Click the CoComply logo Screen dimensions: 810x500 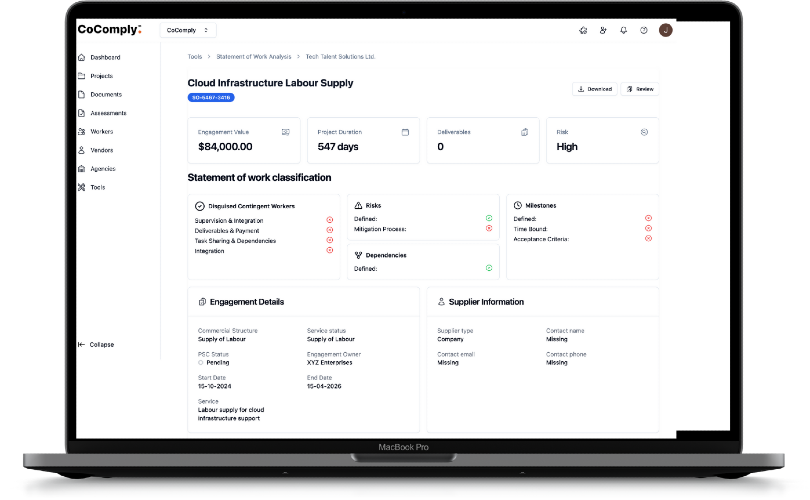[x=109, y=29]
